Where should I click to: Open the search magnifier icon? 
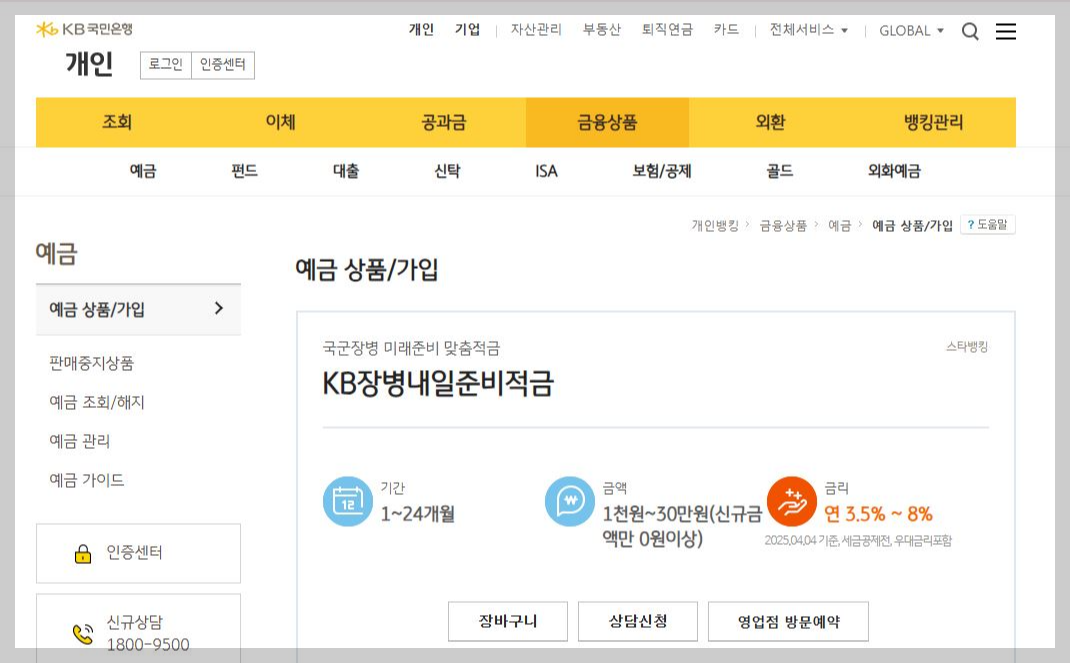[970, 31]
